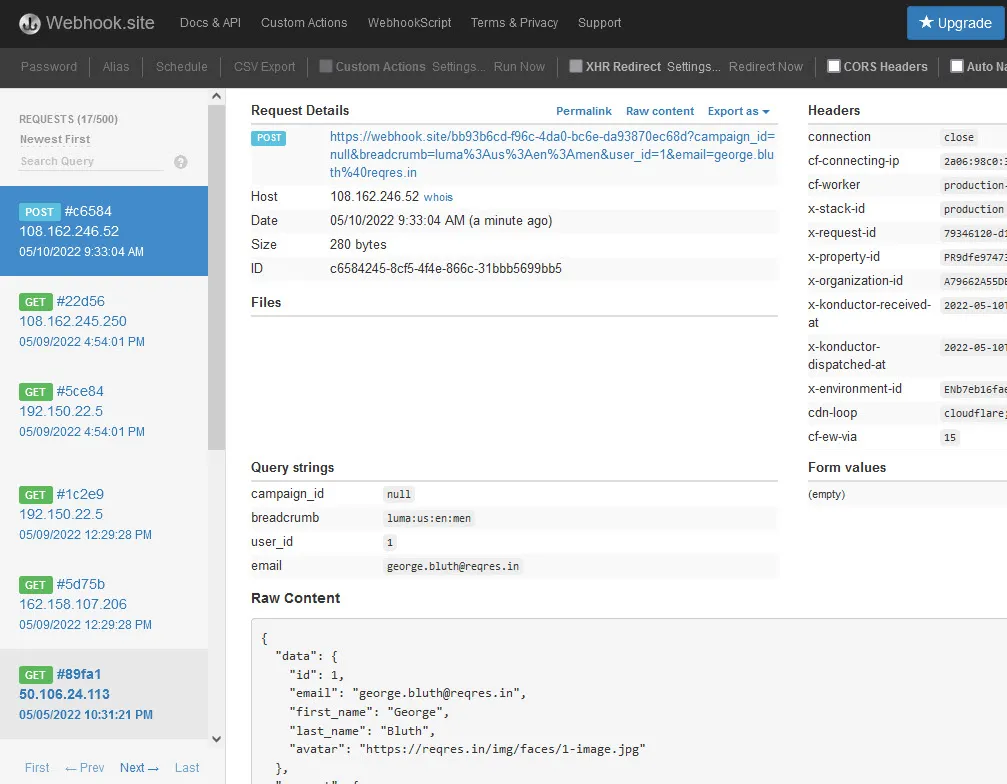Click the Alias toolbar option
Viewport: 1007px width, 784px height.
[x=116, y=67]
